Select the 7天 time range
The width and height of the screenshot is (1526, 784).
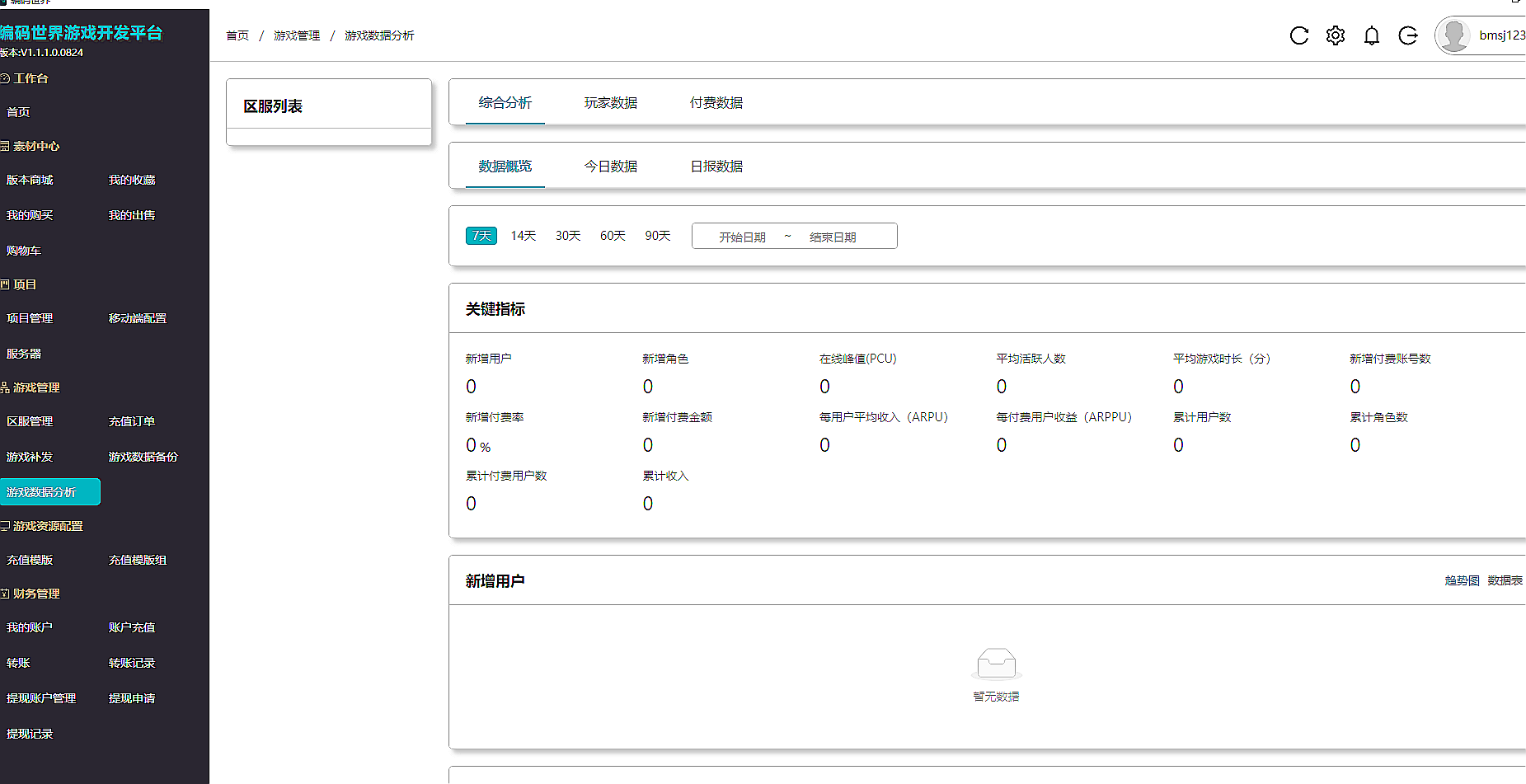coord(481,236)
